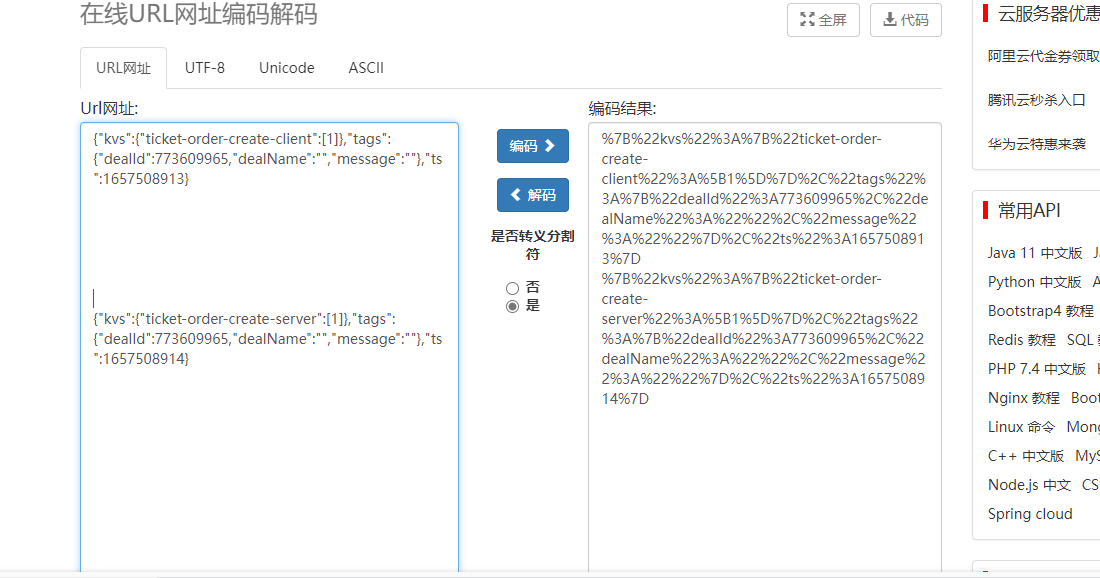Switch to the URL网址 tab
This screenshot has height=578, width=1100.
(123, 68)
